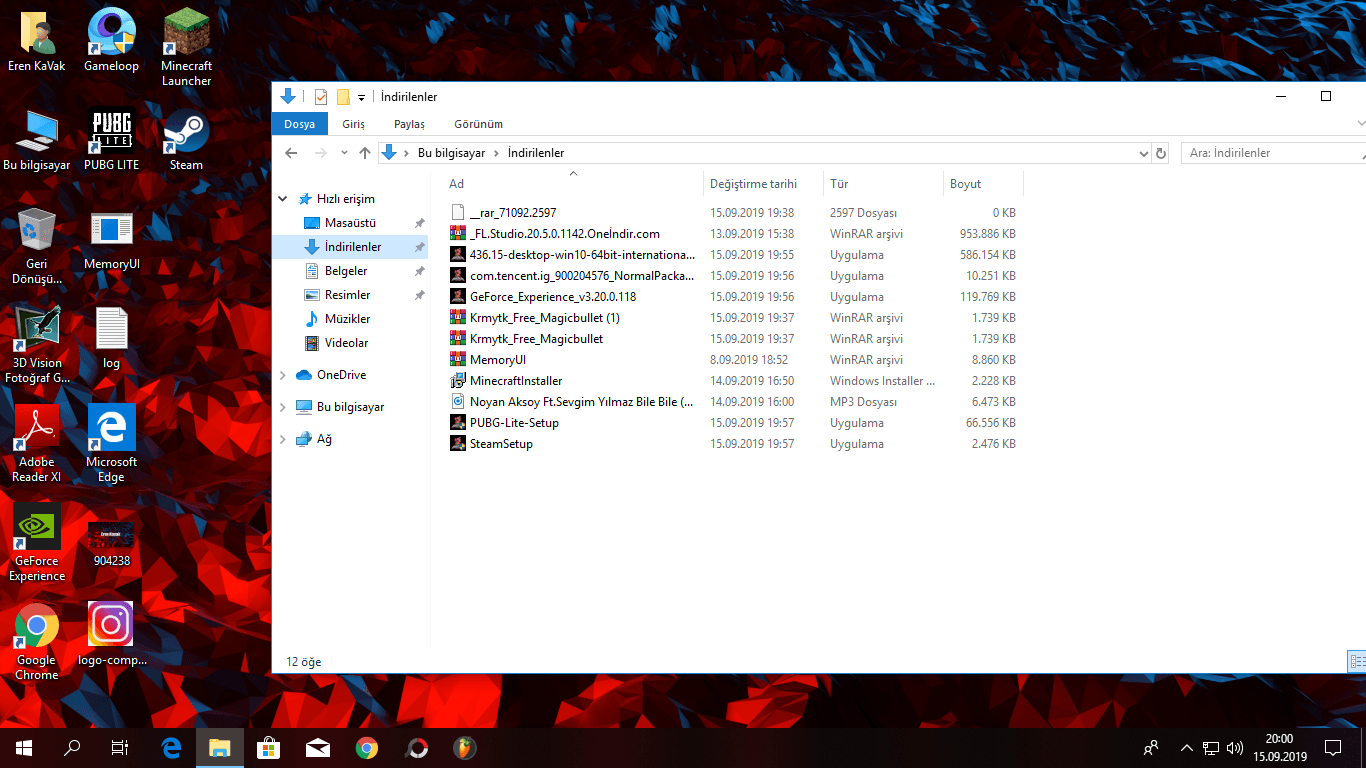1366x768 pixels.
Task: Select the Bu bilgisayar desktop icon
Action: pos(37,139)
